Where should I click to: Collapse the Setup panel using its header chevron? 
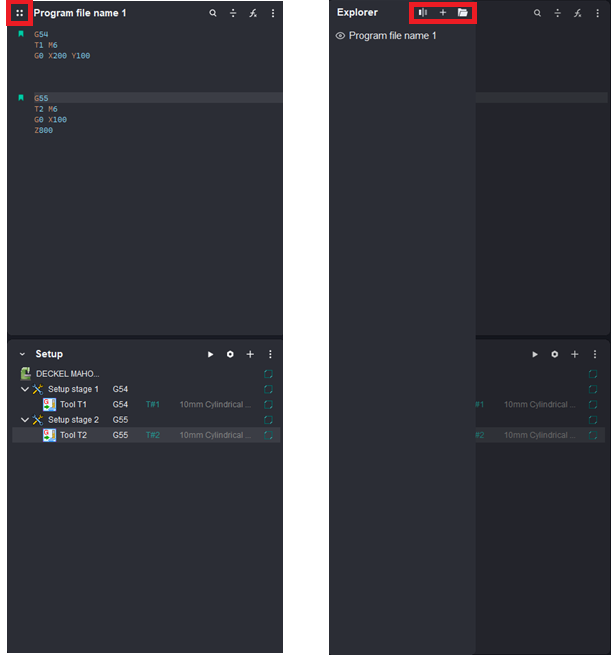pyautogui.click(x=22, y=354)
